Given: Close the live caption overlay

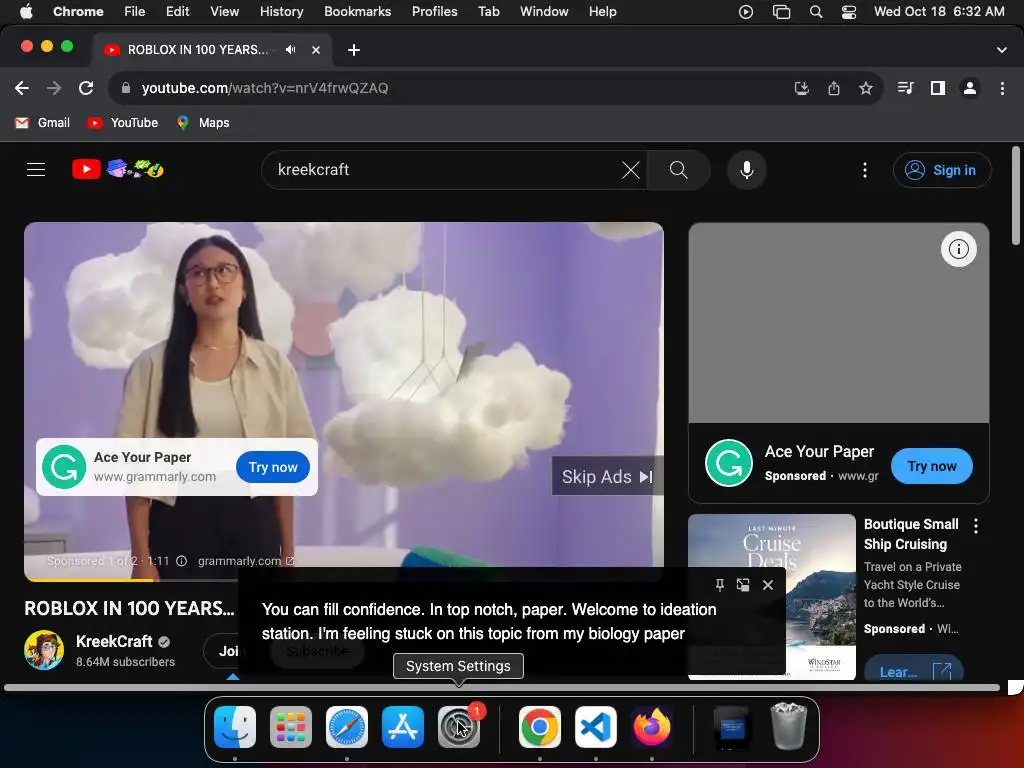Looking at the screenshot, I should (x=768, y=585).
